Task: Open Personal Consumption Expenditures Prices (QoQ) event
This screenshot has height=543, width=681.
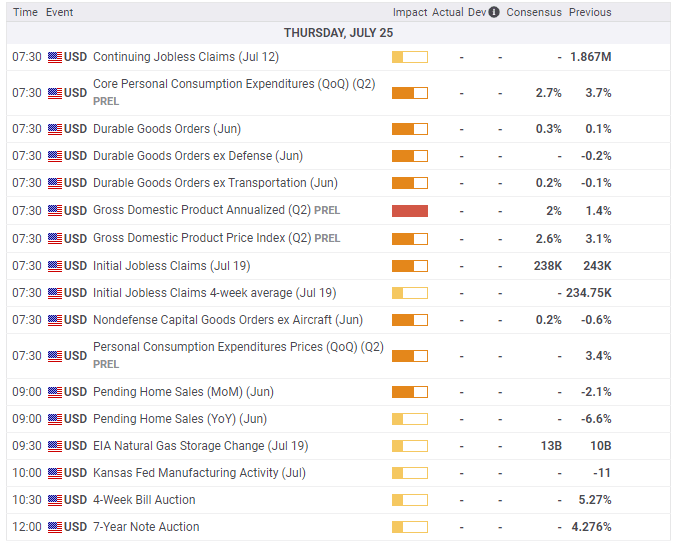Action: pos(238,347)
